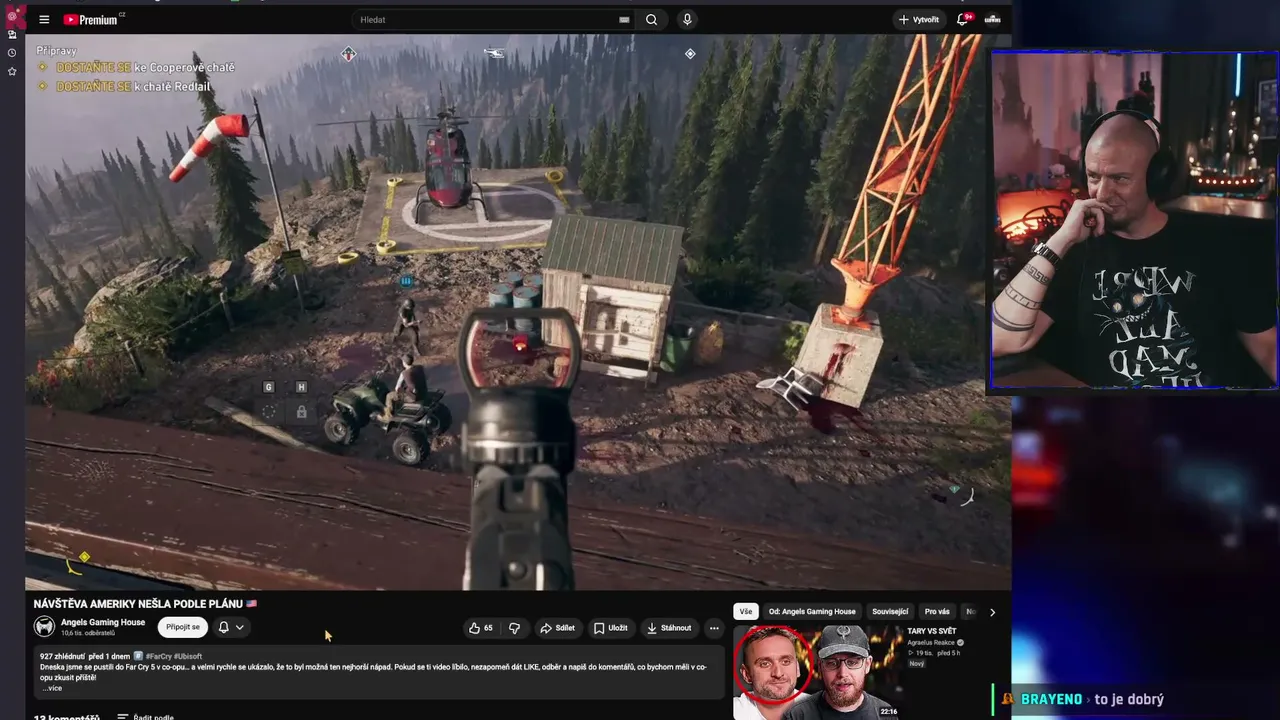Click the #Ubisoft hashtag link
Screen dimensions: 1280x720
pos(188,656)
